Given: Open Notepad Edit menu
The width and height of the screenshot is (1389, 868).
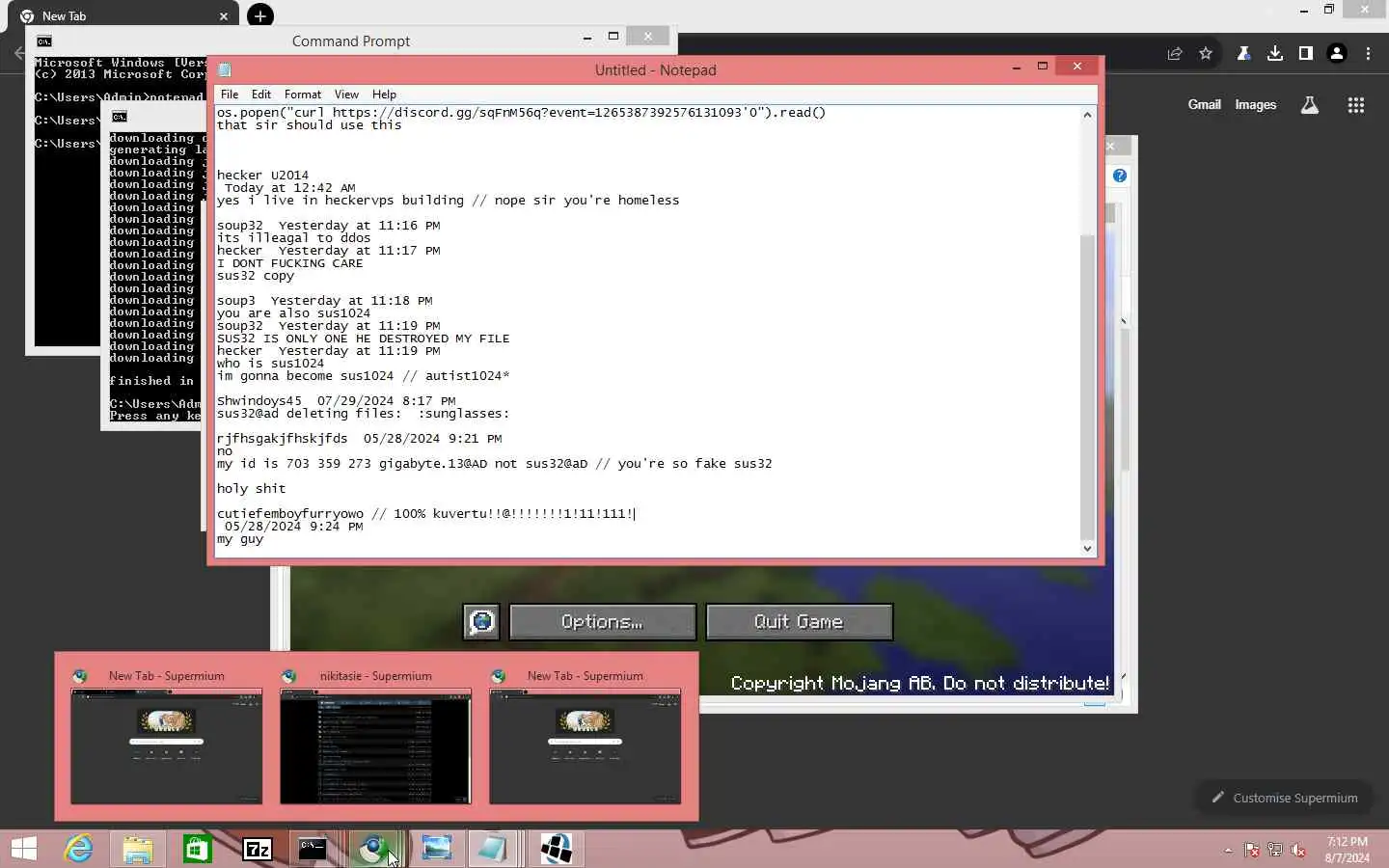Looking at the screenshot, I should click(261, 95).
